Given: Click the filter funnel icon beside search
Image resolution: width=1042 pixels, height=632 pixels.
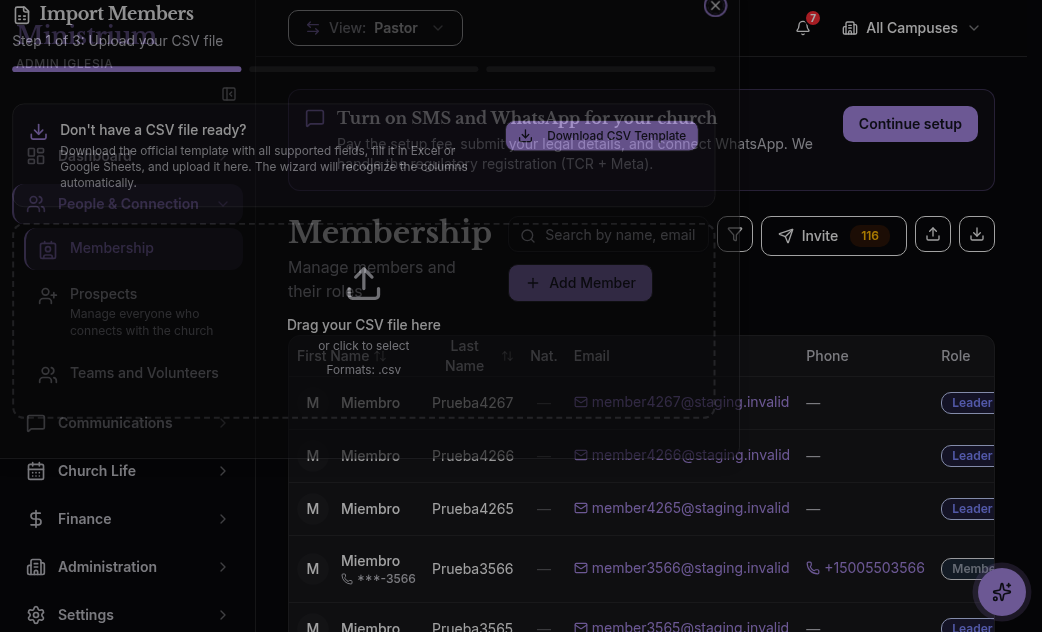Looking at the screenshot, I should 735,234.
